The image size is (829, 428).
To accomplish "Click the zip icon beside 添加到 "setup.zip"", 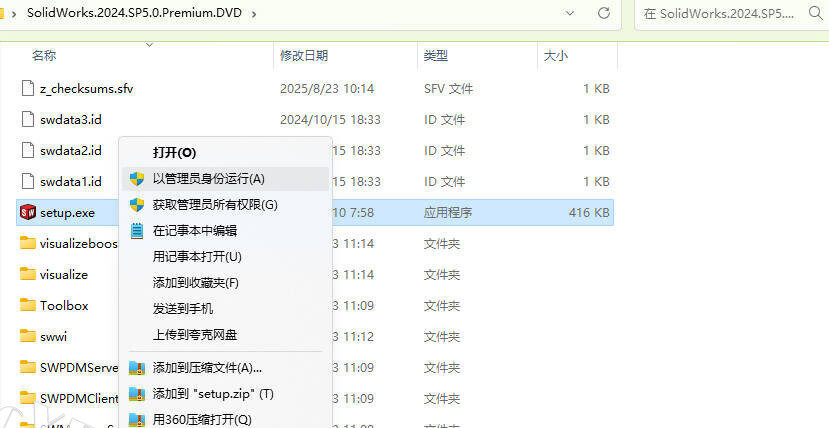I will click(137, 394).
